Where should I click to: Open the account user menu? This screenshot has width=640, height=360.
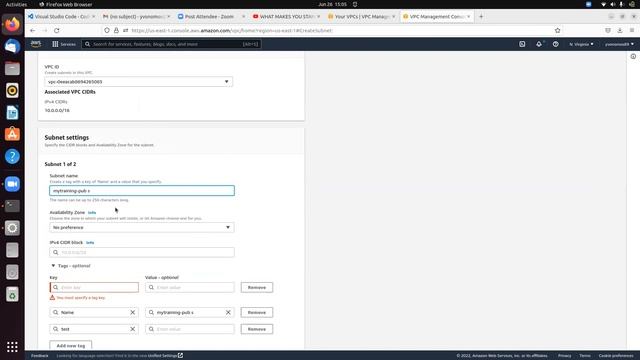619,44
